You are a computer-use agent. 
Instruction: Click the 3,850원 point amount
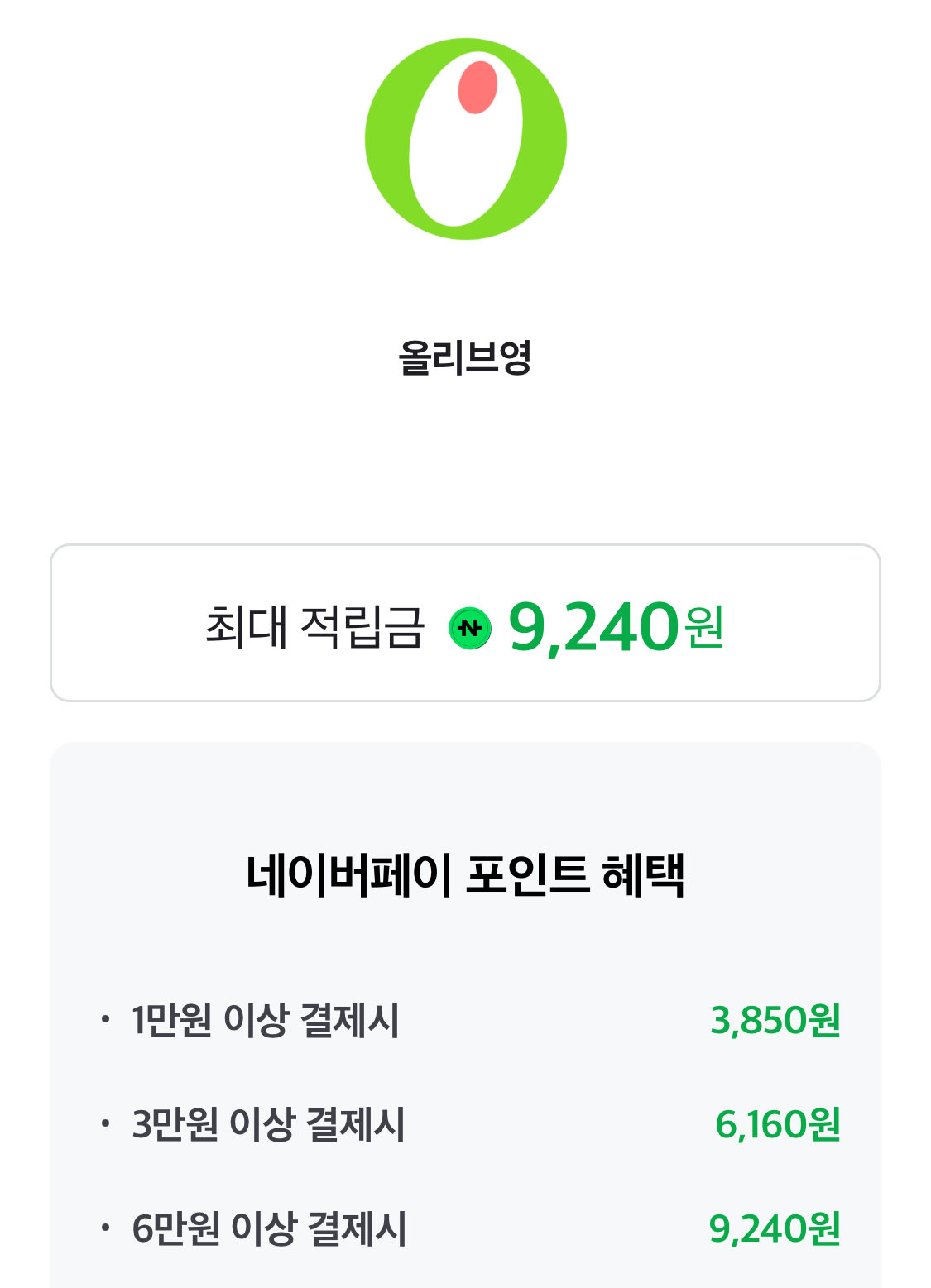tap(775, 1019)
